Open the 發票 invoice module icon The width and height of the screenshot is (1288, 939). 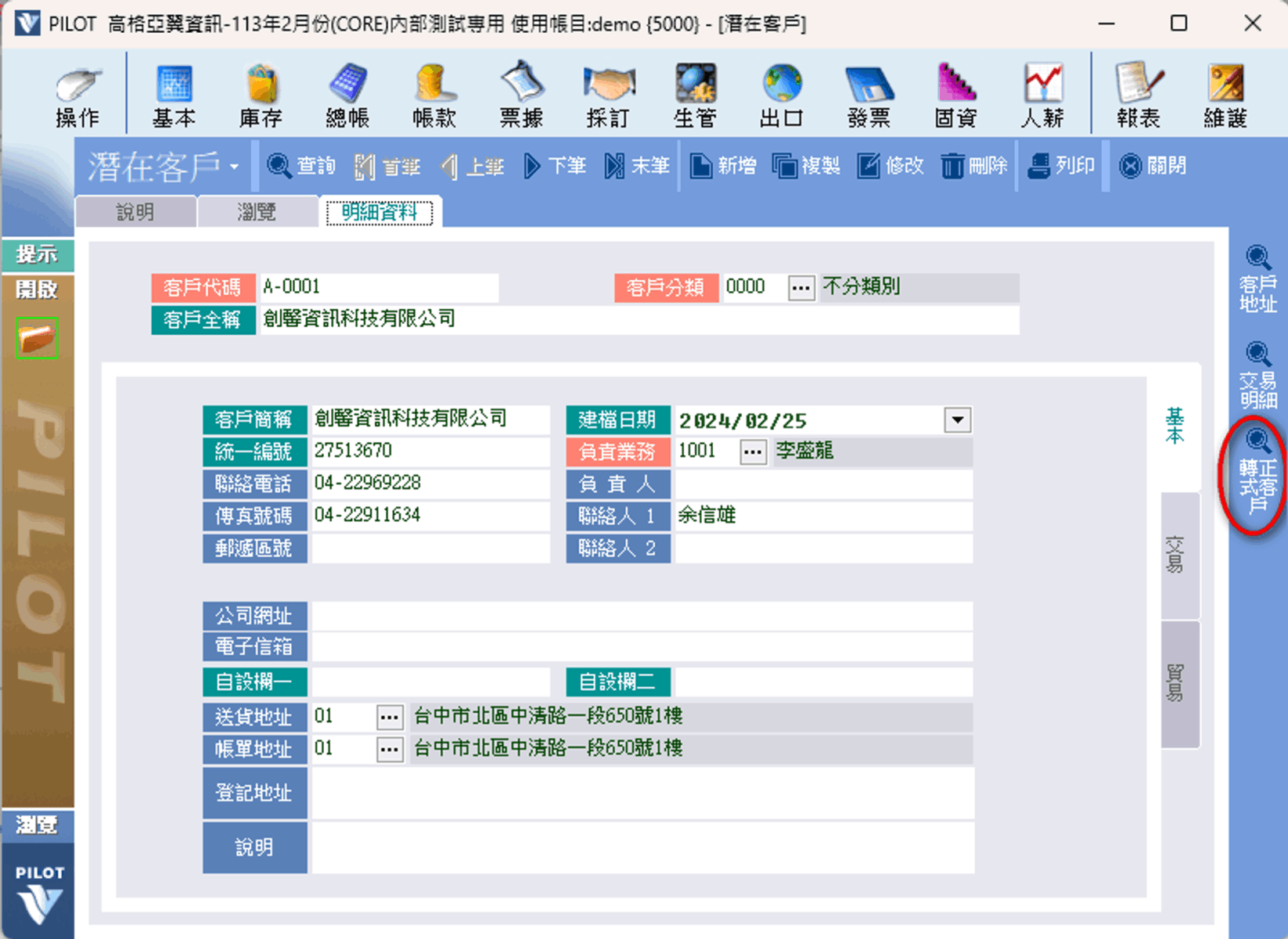pyautogui.click(x=869, y=95)
